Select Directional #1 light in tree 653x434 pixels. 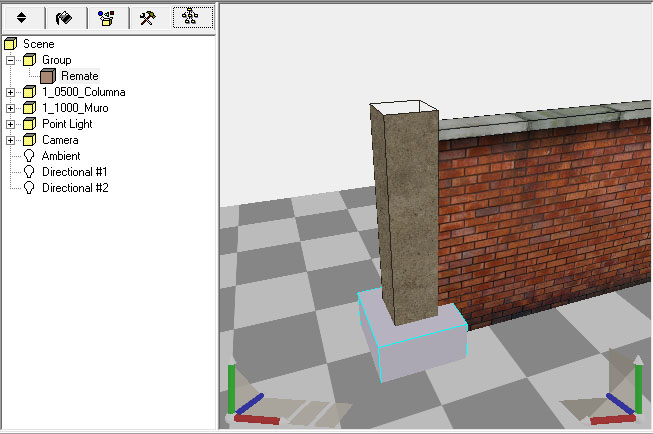pos(75,172)
